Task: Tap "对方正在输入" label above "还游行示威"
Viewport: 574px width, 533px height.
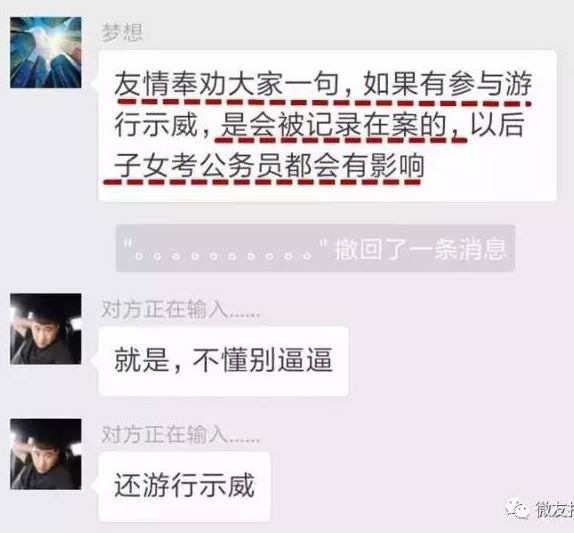Action: pyautogui.click(x=180, y=435)
